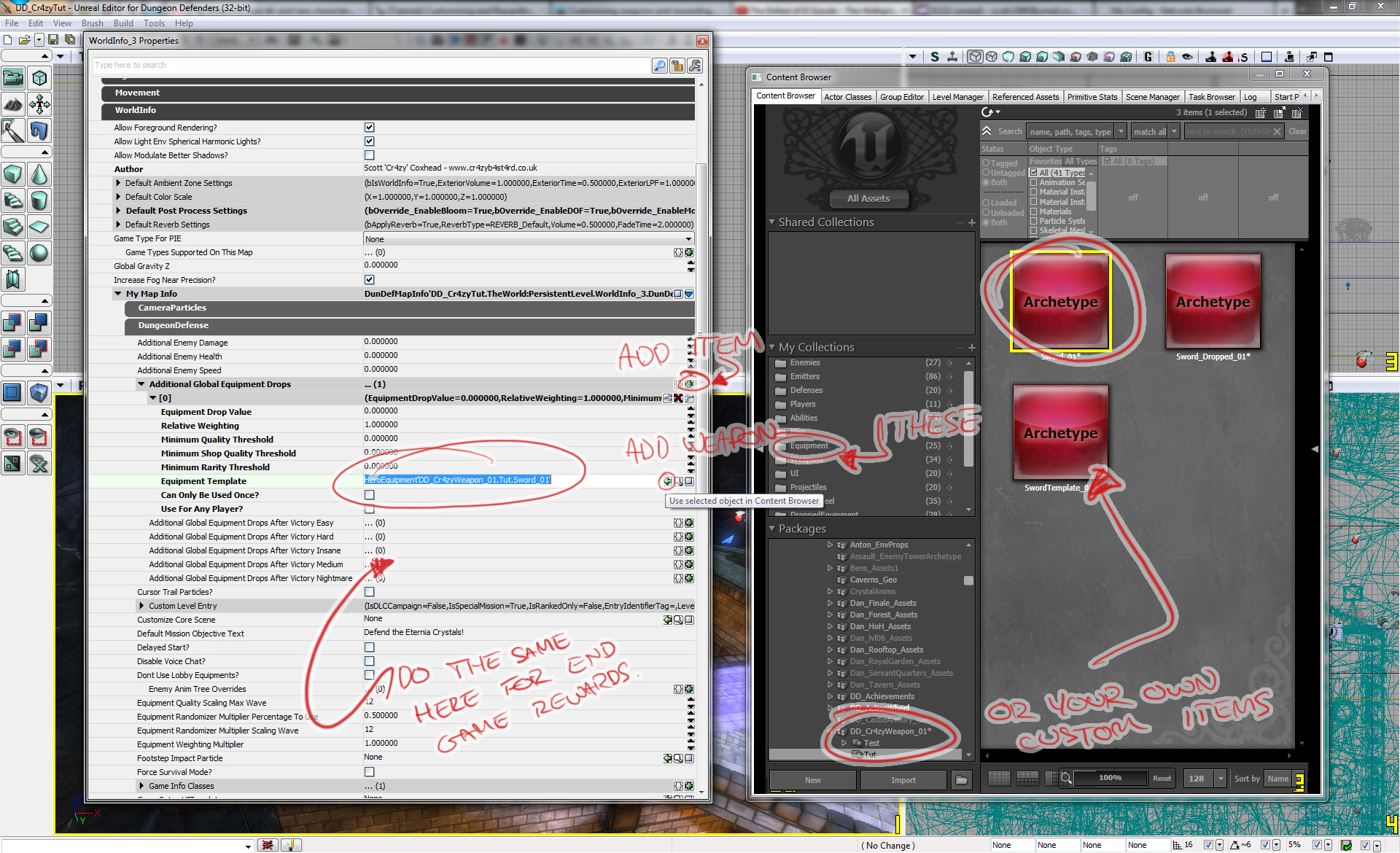
Task: Enable Cursor Trail Particles checkbox
Action: pos(370,592)
